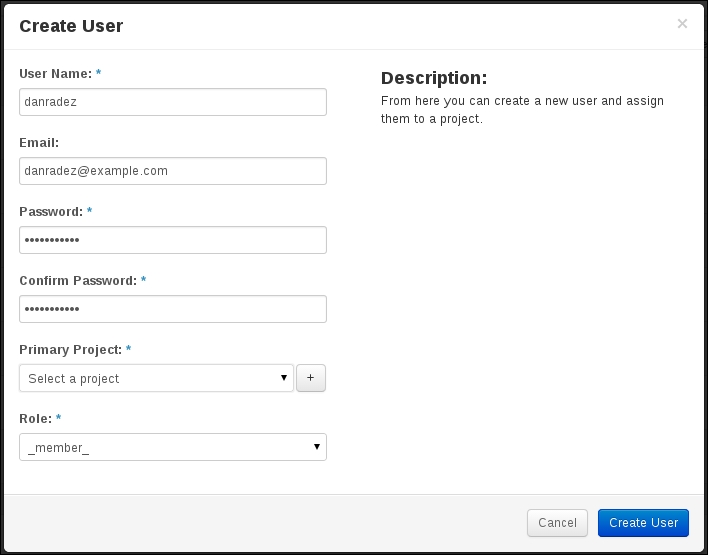Click the Primary Project label

pyautogui.click(x=70, y=350)
